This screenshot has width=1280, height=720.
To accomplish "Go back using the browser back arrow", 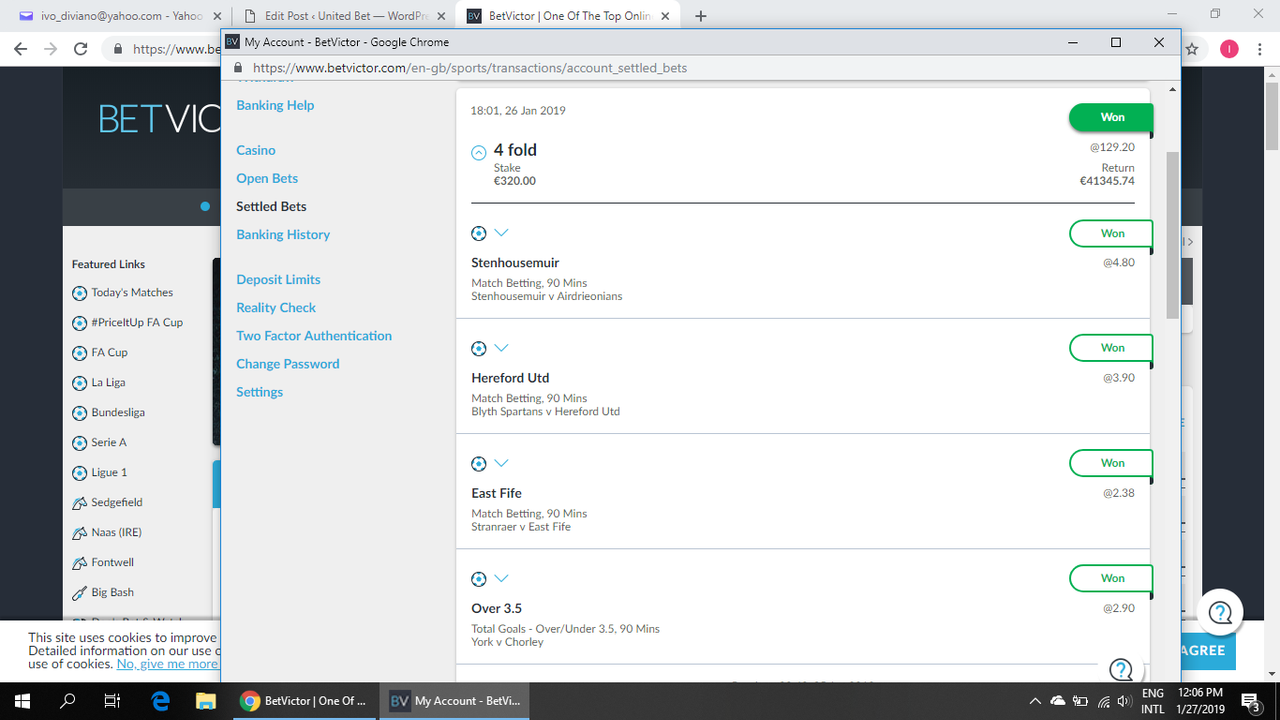I will 19,49.
